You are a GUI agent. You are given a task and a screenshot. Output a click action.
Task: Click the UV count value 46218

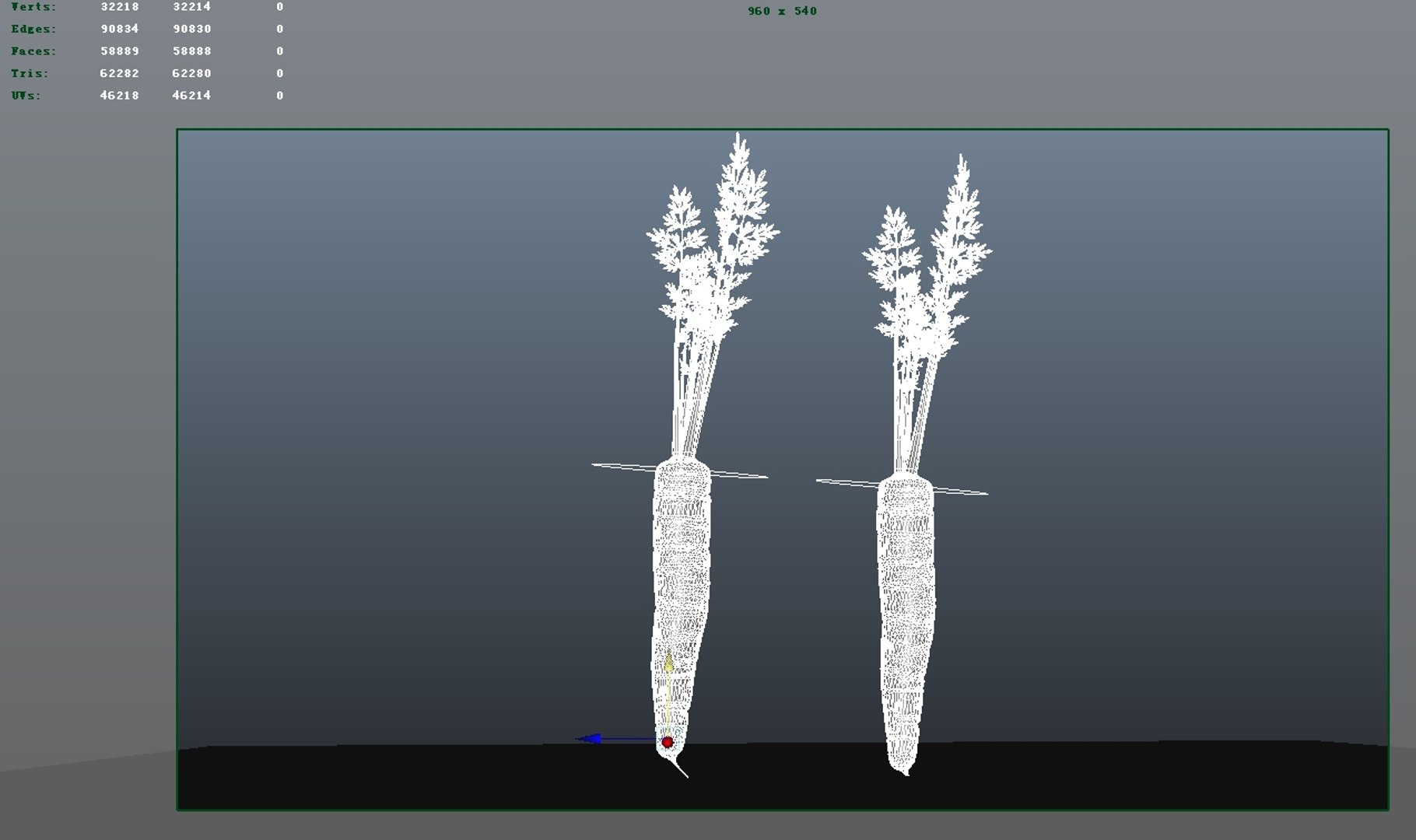click(x=120, y=96)
